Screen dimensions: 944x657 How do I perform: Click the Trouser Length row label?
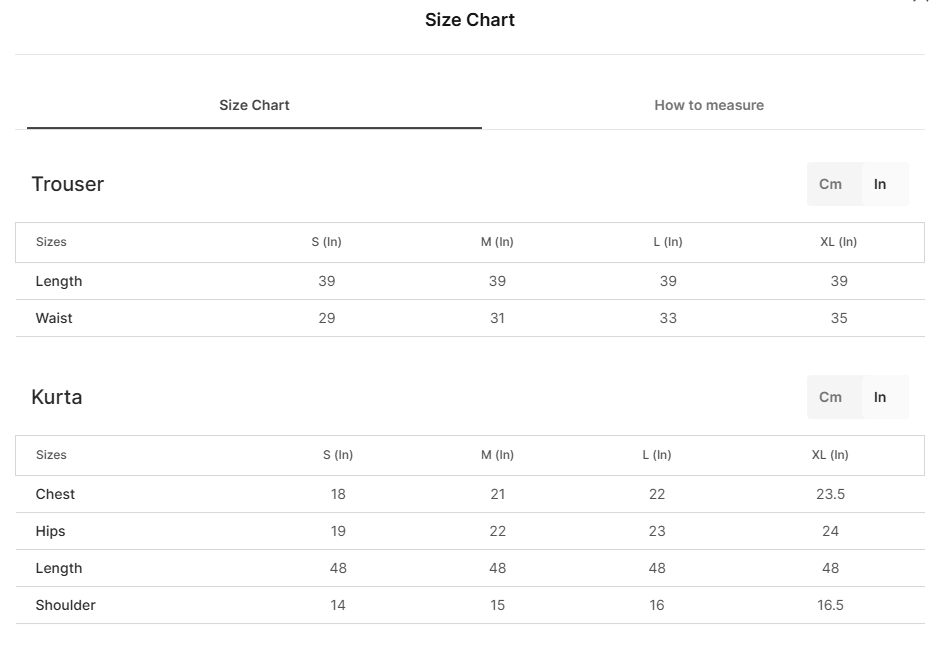59,282
